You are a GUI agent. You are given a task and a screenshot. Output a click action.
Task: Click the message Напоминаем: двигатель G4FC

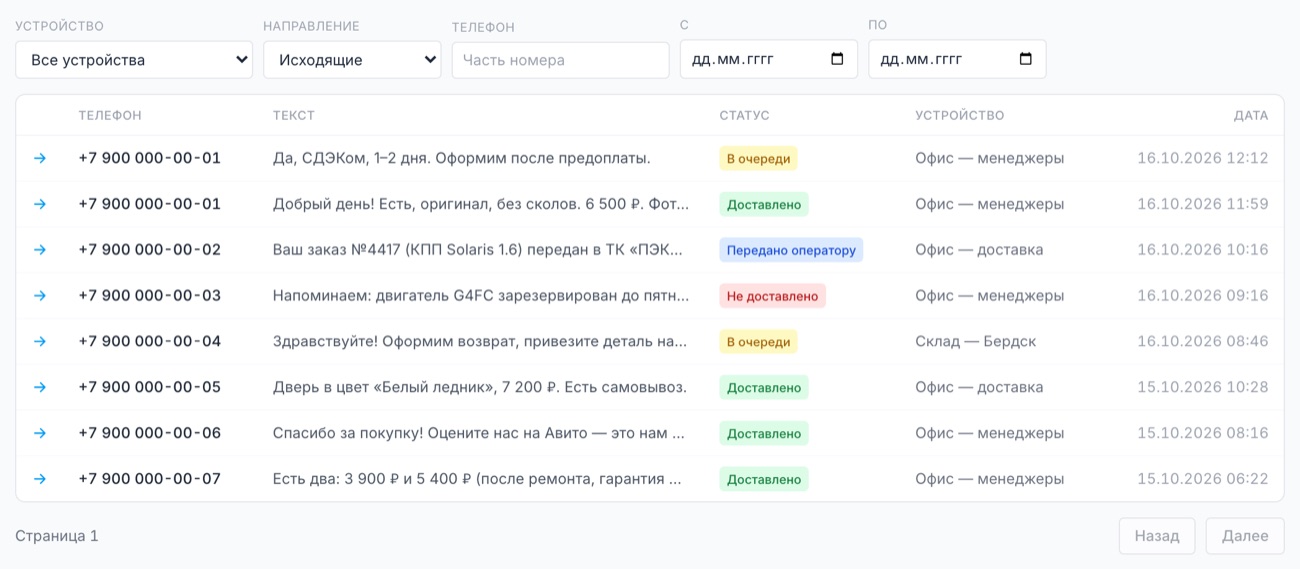pyautogui.click(x=481, y=296)
